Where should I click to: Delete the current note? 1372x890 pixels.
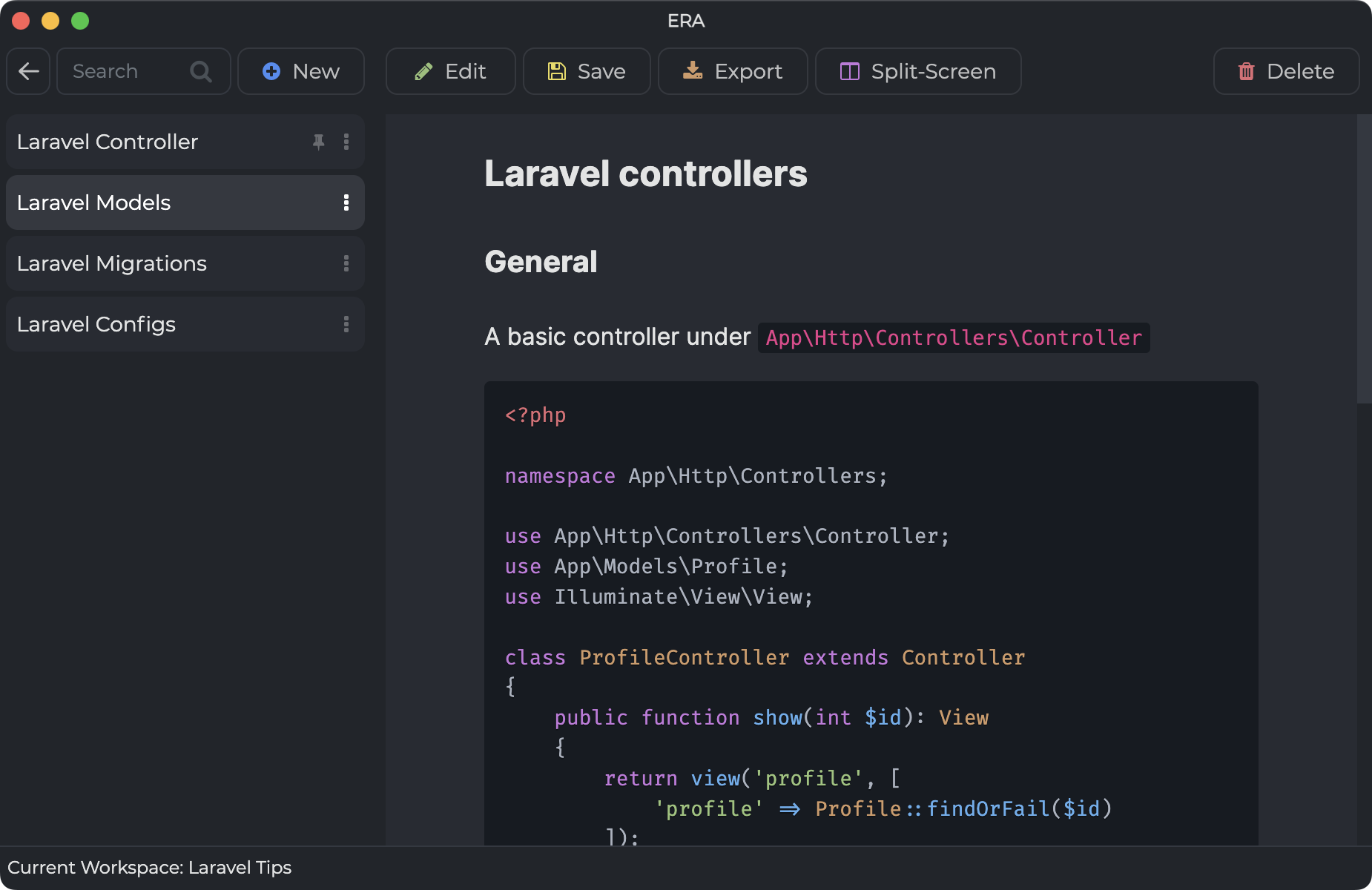[x=1286, y=71]
